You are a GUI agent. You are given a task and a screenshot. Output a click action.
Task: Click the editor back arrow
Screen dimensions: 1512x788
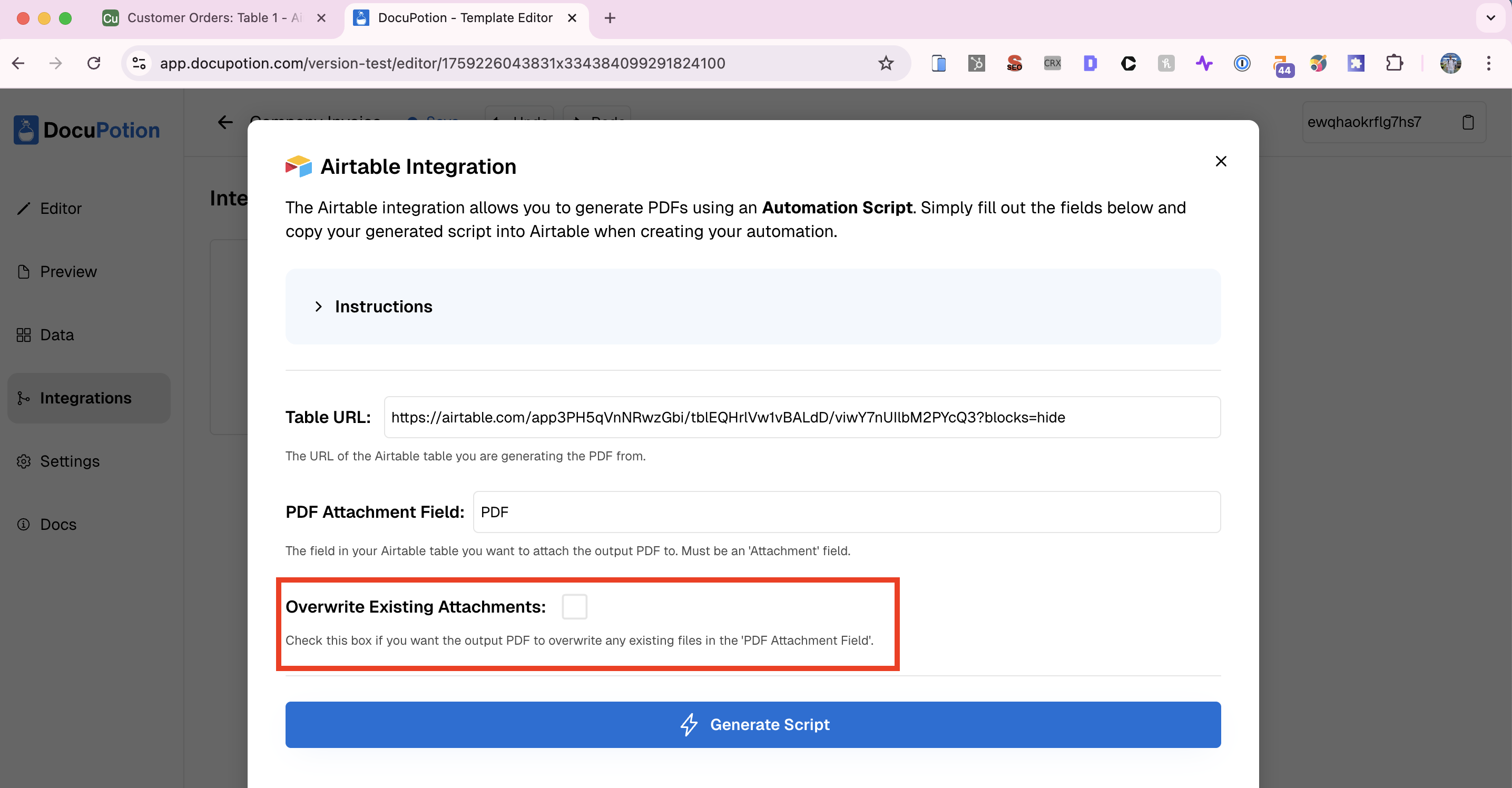[x=225, y=122]
